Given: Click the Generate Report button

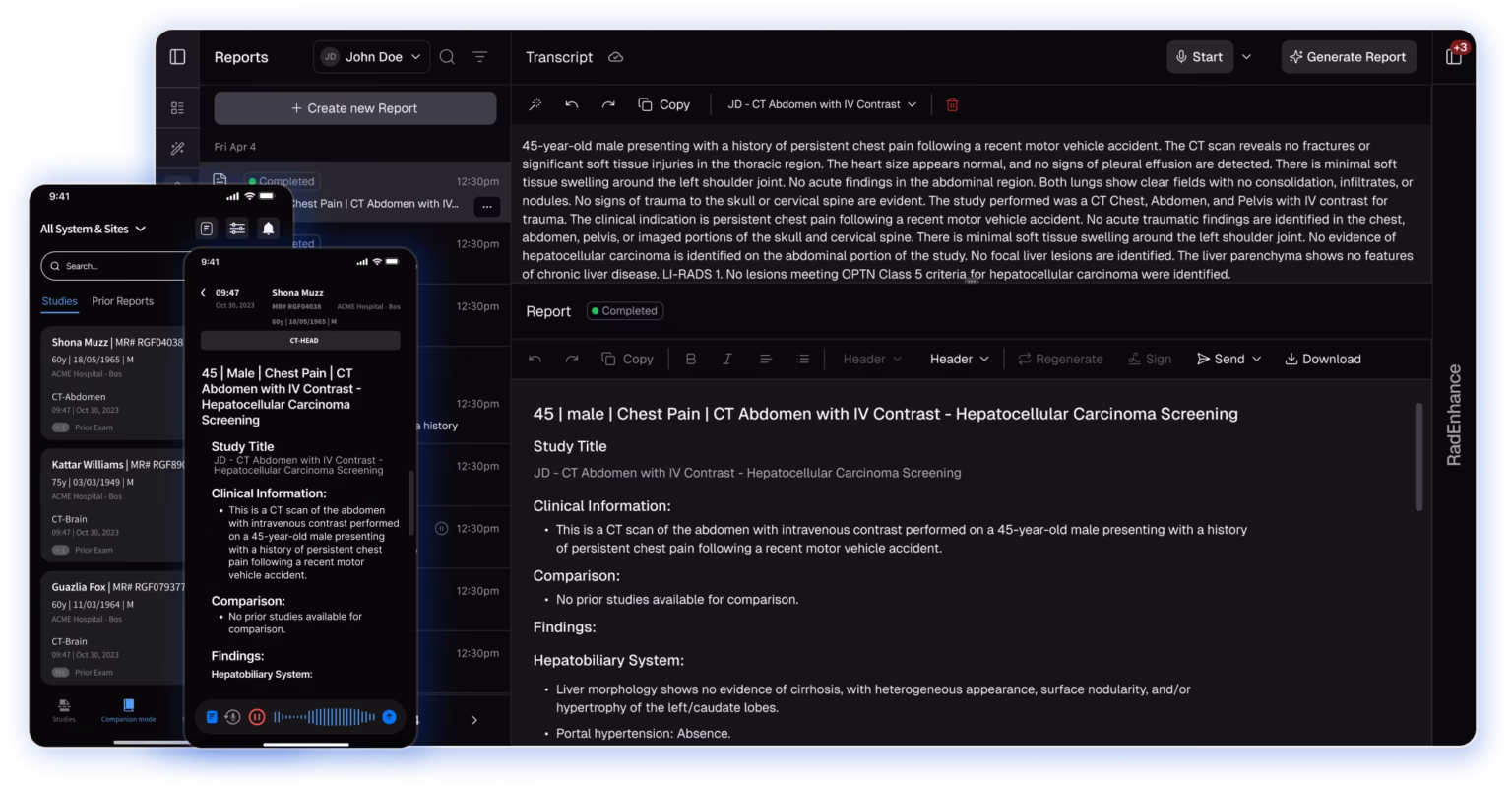Looking at the screenshot, I should click(1349, 57).
